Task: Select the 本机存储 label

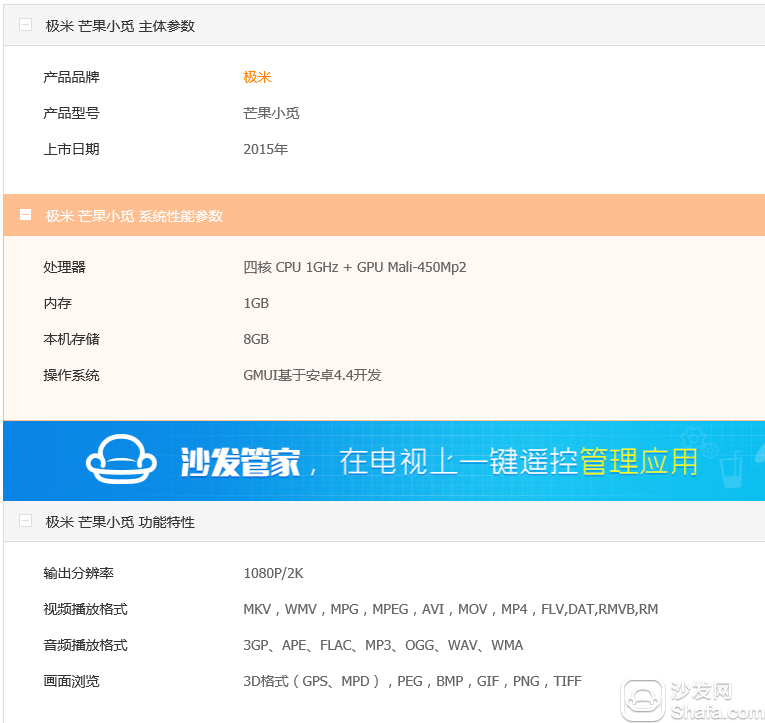Action: coord(71,339)
